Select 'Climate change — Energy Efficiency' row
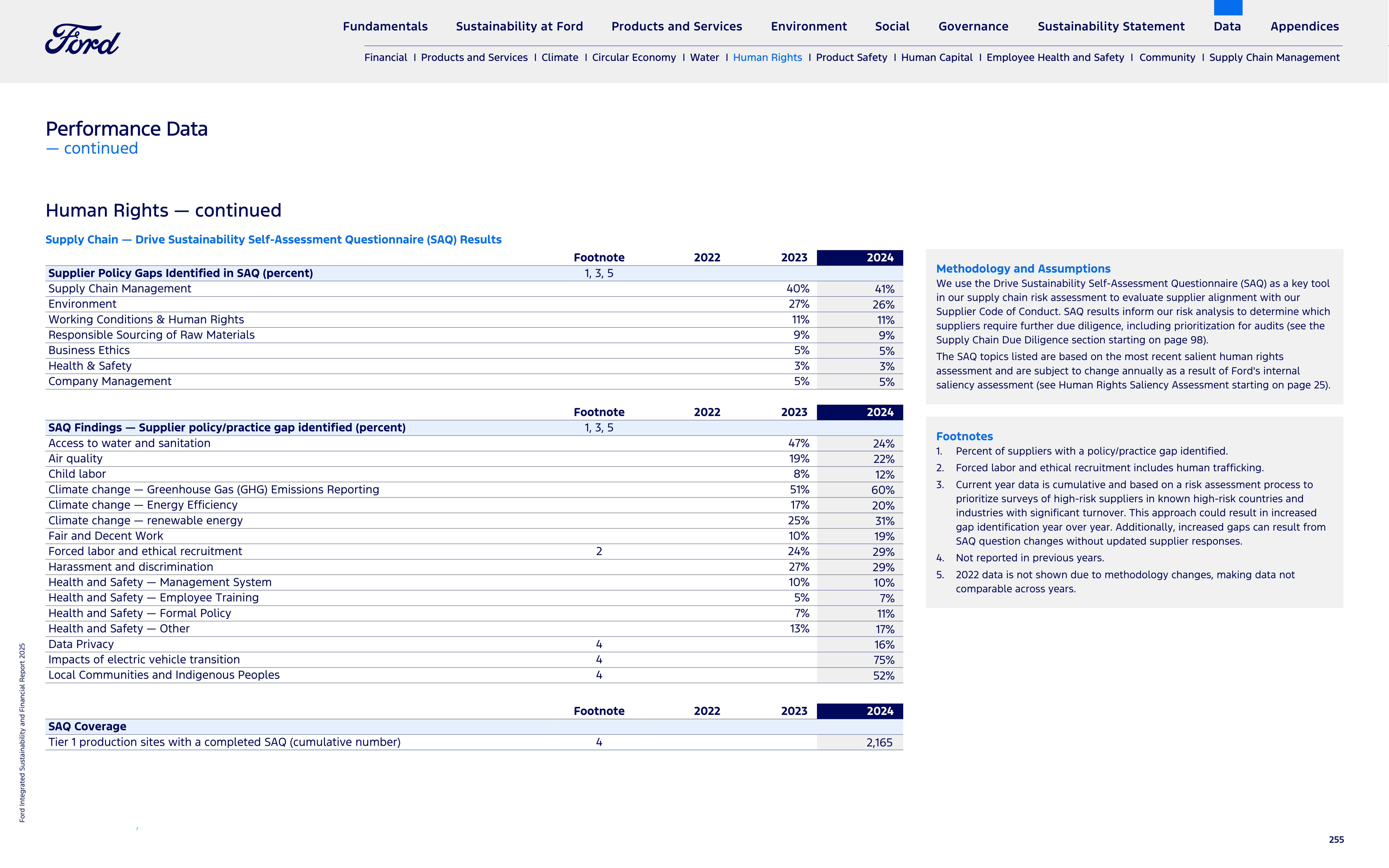The width and height of the screenshot is (1389, 868). (x=474, y=505)
